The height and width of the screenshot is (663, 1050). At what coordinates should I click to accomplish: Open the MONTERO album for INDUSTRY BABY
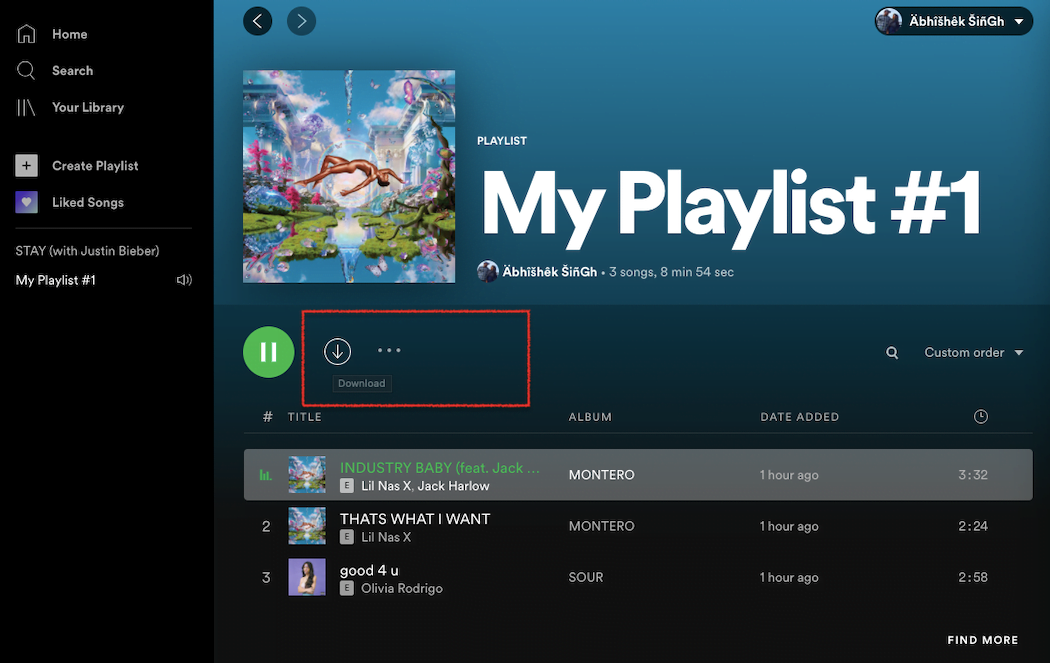[601, 475]
